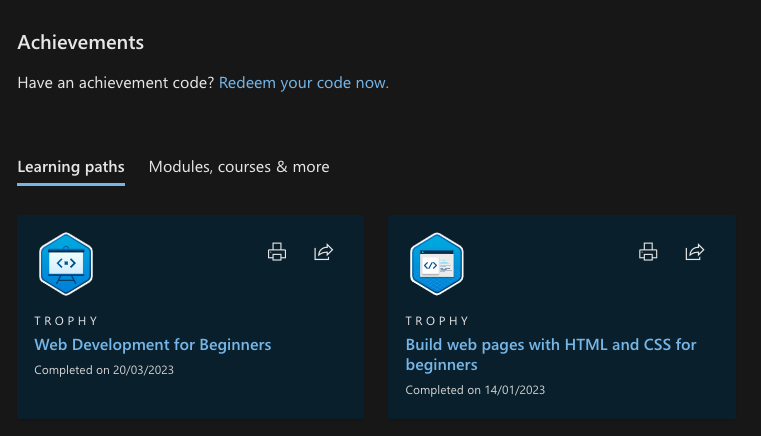
Task: Open the Modules, courses & more tab
Action: pos(239,166)
